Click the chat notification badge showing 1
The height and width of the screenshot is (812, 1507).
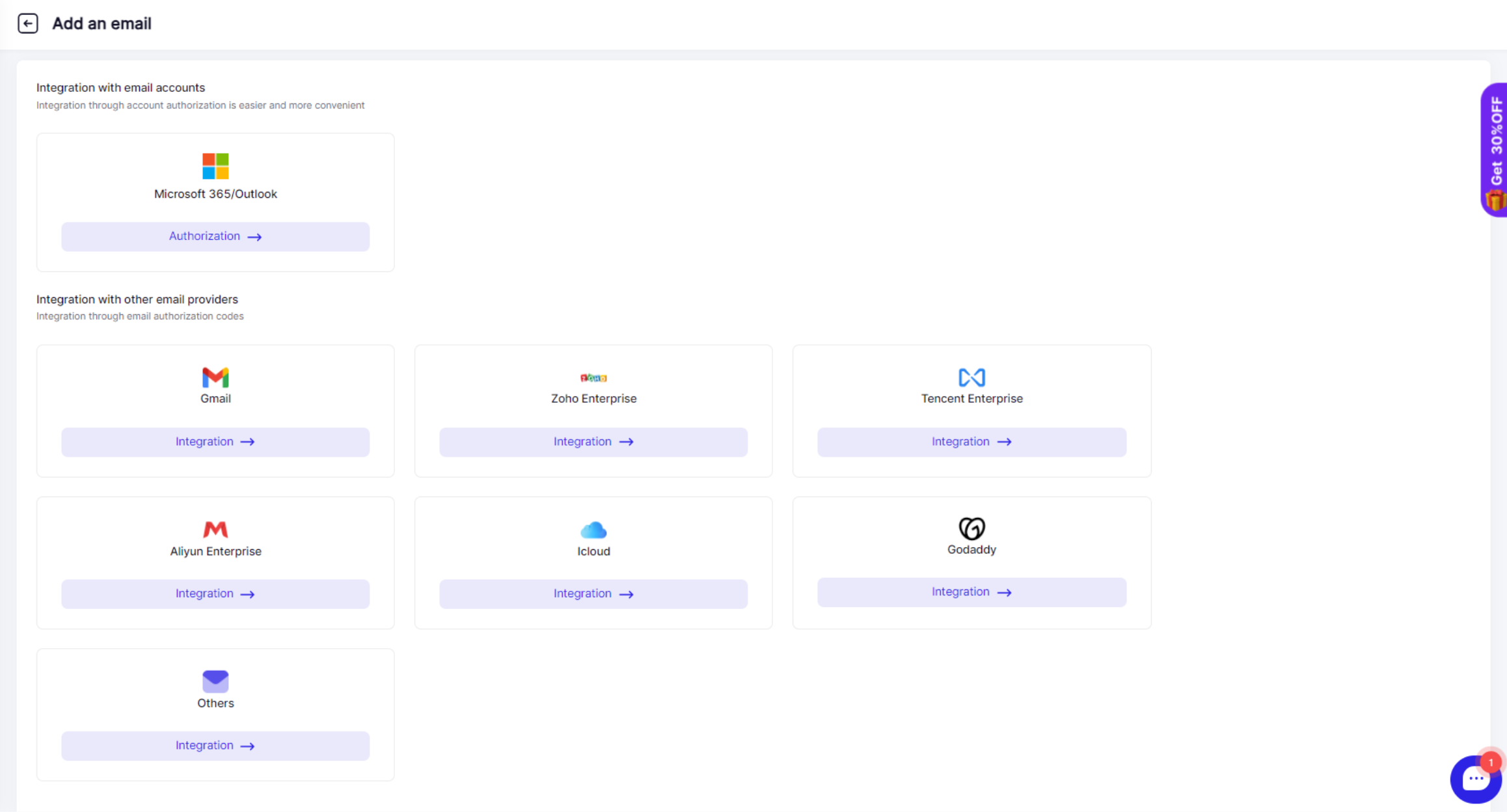[1491, 763]
